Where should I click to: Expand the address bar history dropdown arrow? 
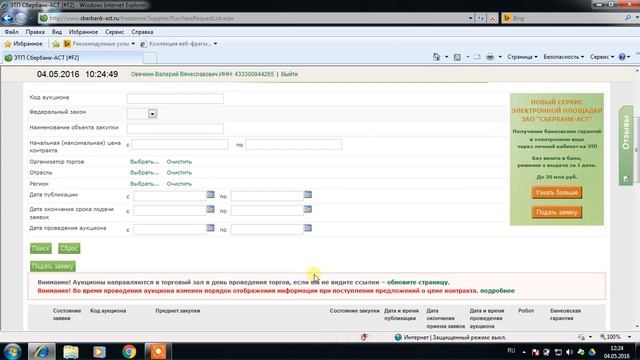(470, 18)
